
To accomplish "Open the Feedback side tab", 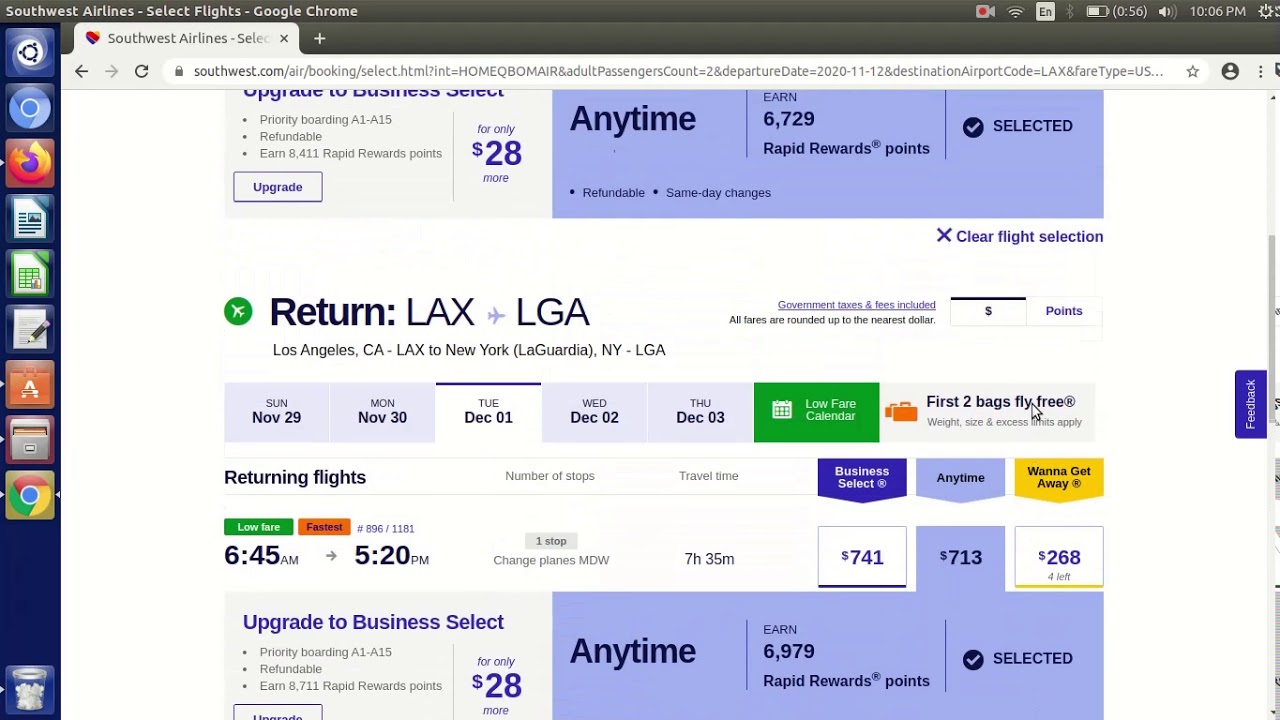I will (1250, 404).
